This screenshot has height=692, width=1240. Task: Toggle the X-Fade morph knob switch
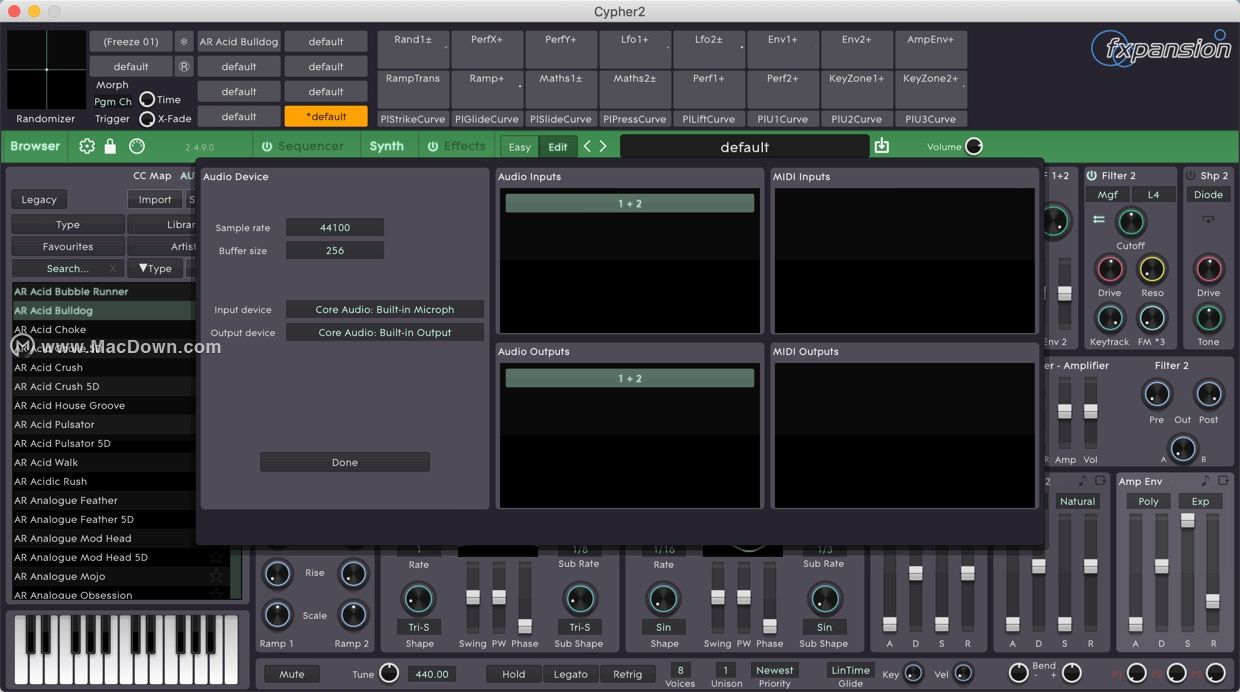click(x=147, y=119)
